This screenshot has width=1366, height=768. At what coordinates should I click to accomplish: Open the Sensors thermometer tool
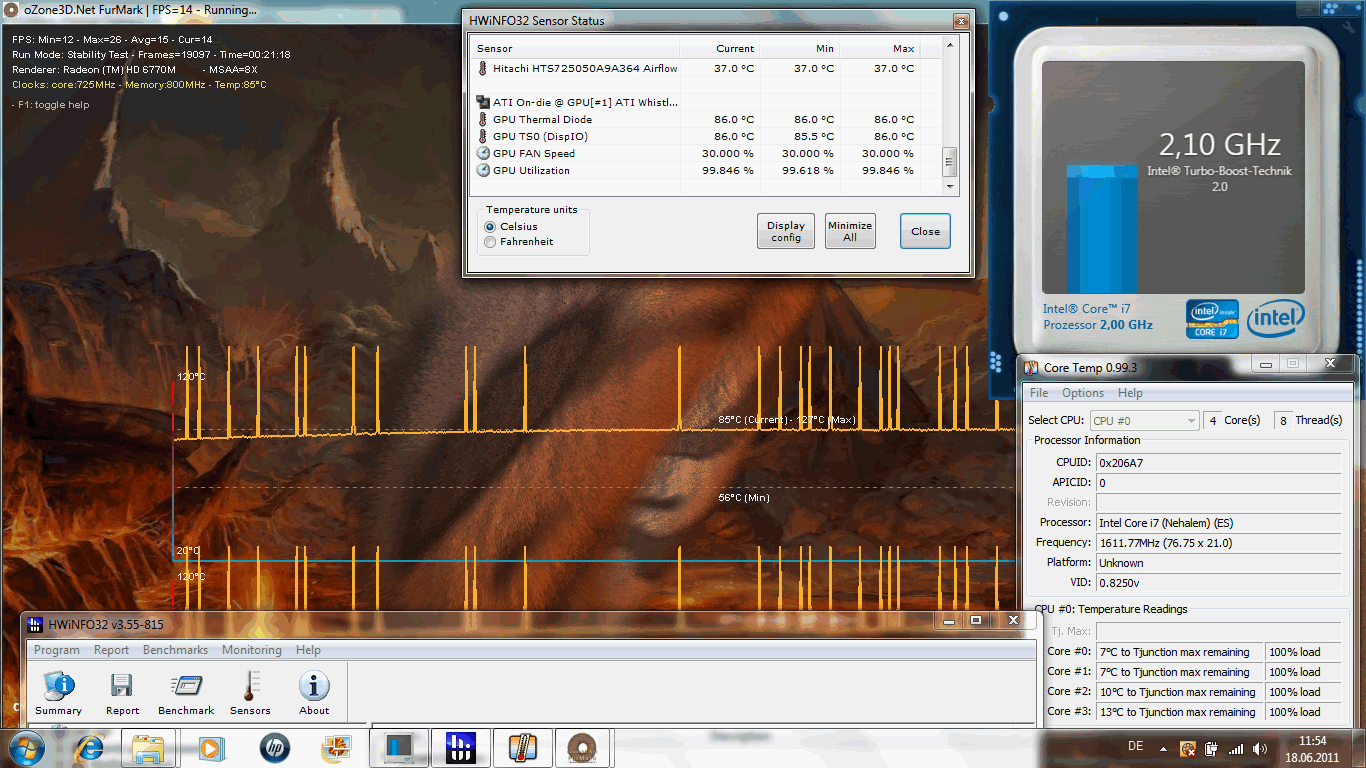250,693
